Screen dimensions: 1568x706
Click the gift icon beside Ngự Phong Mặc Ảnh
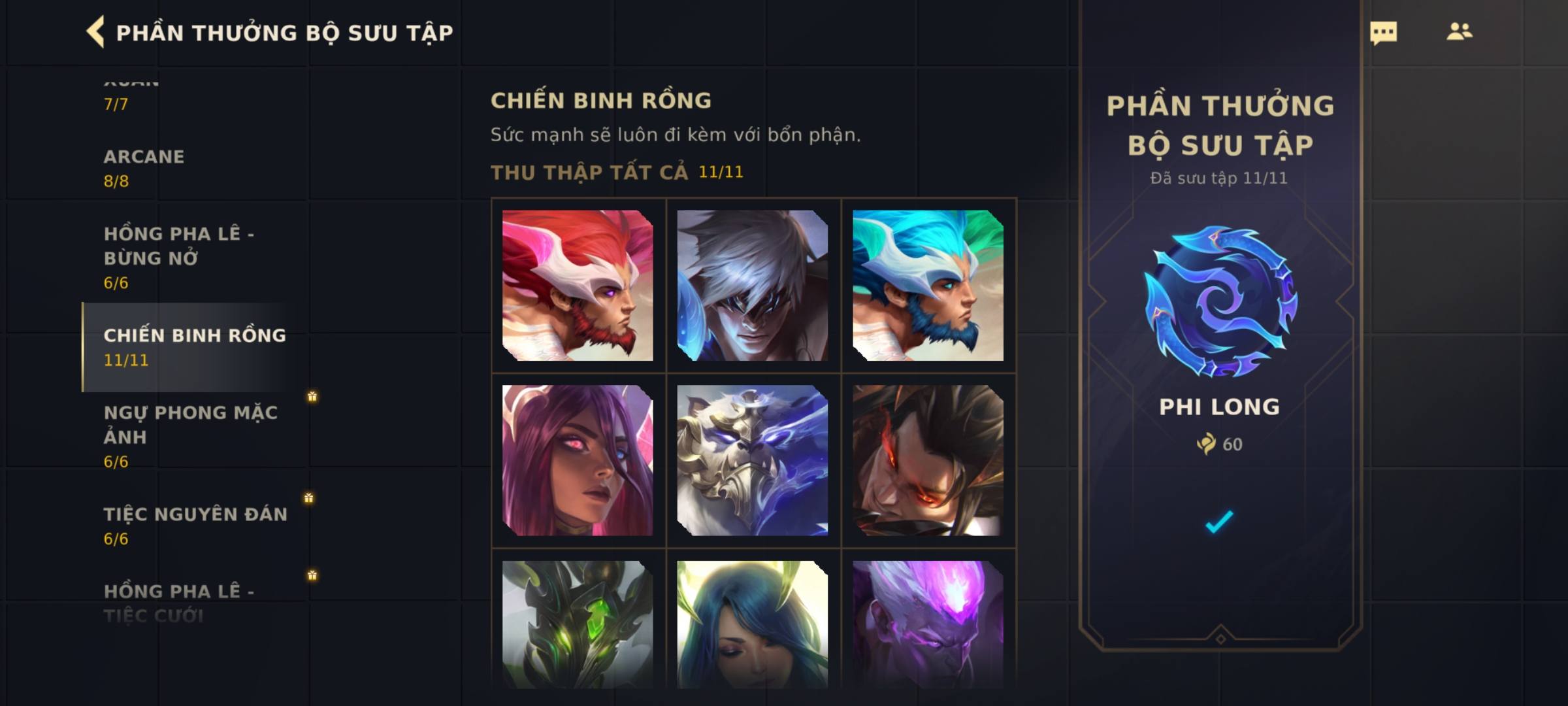pos(312,396)
